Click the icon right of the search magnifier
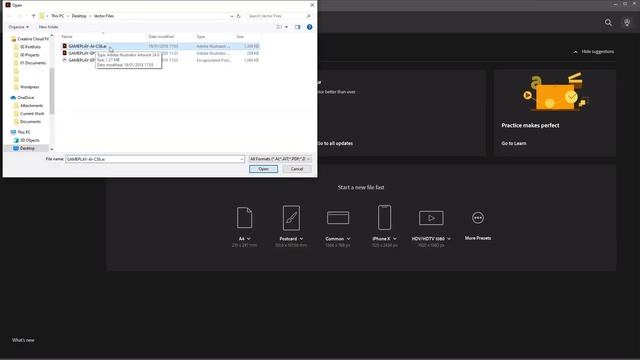This screenshot has height=360, width=640. coord(627,22)
